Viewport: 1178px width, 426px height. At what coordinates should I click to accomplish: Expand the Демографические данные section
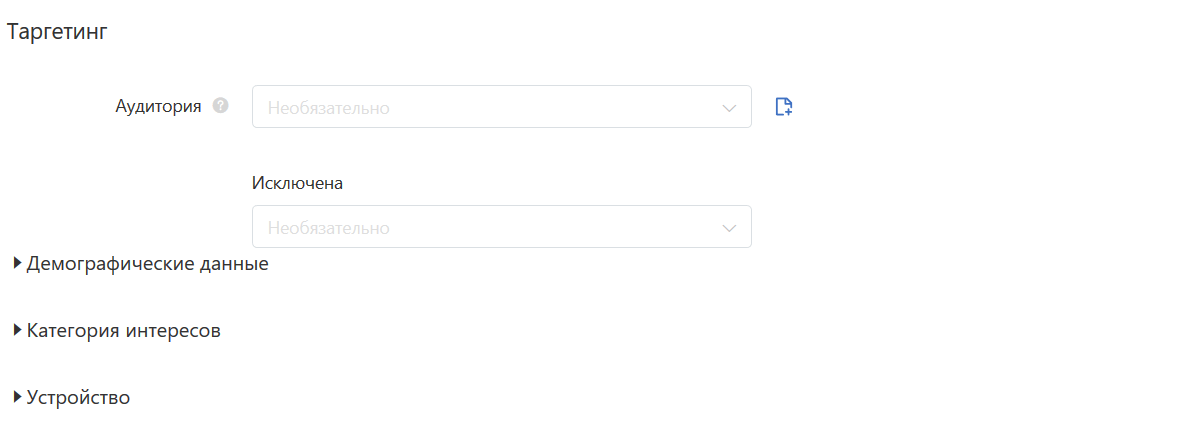click(147, 265)
